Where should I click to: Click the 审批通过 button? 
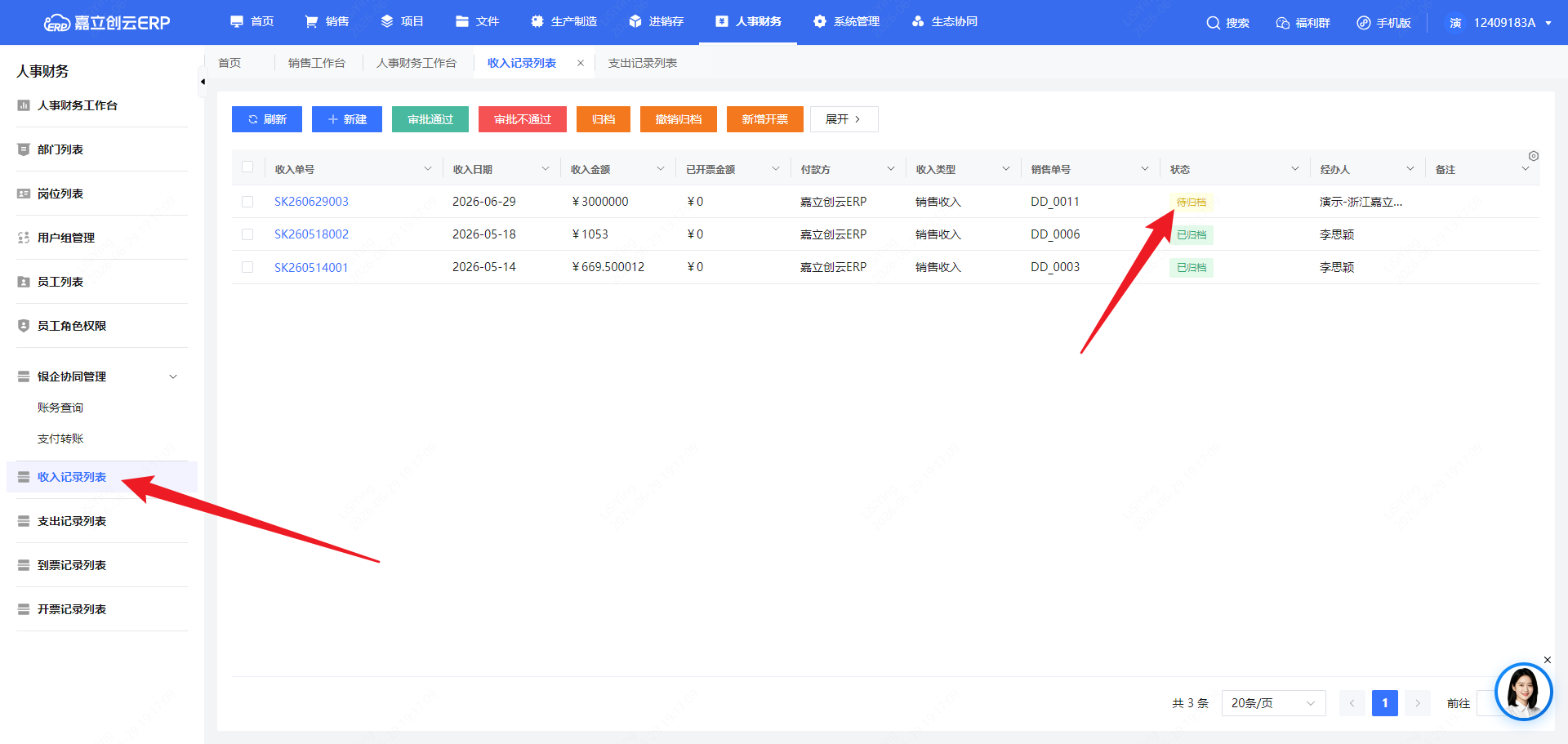point(430,119)
